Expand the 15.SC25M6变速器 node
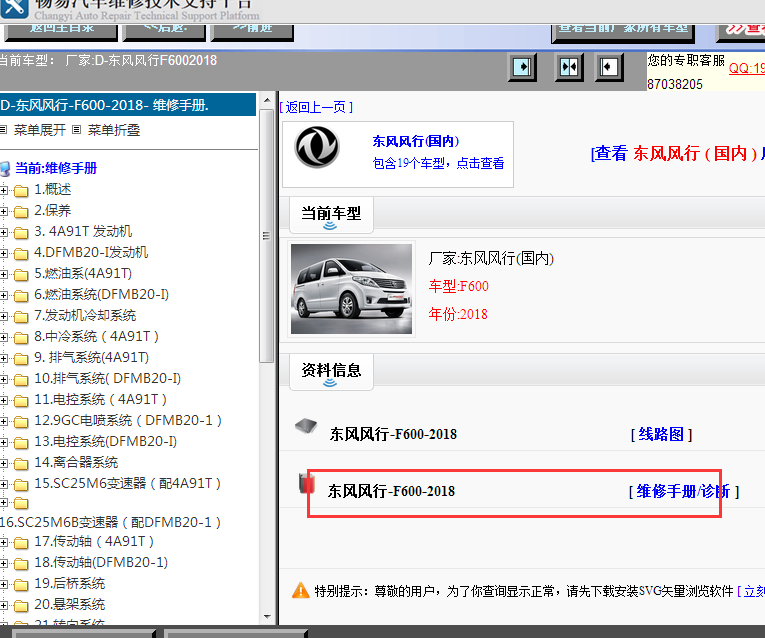Viewport: 765px width, 638px height. pos(4,484)
